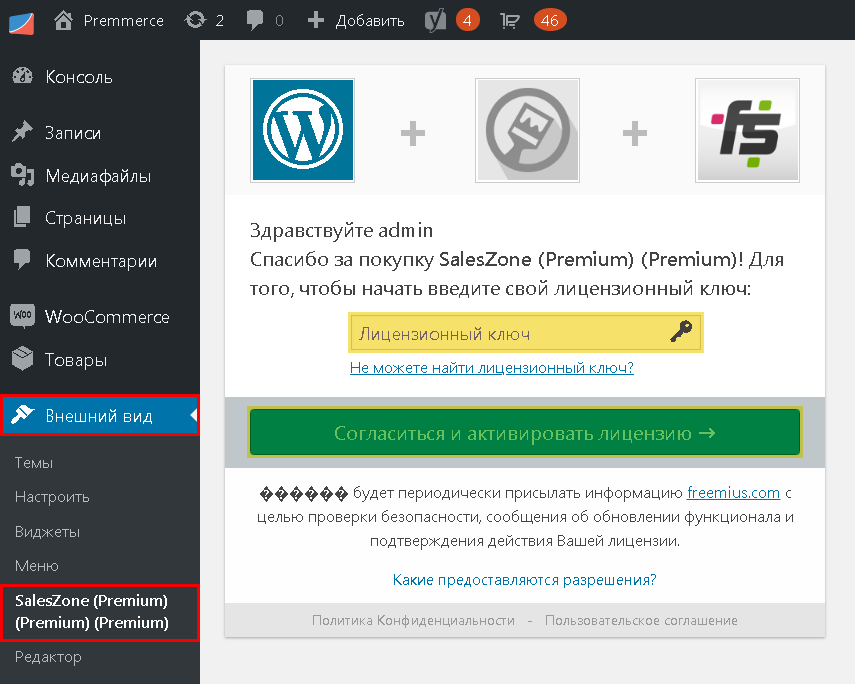Viewport: 855px width, 684px height.
Task: Click the Premmerce site name in admin bar
Action: tap(124, 21)
